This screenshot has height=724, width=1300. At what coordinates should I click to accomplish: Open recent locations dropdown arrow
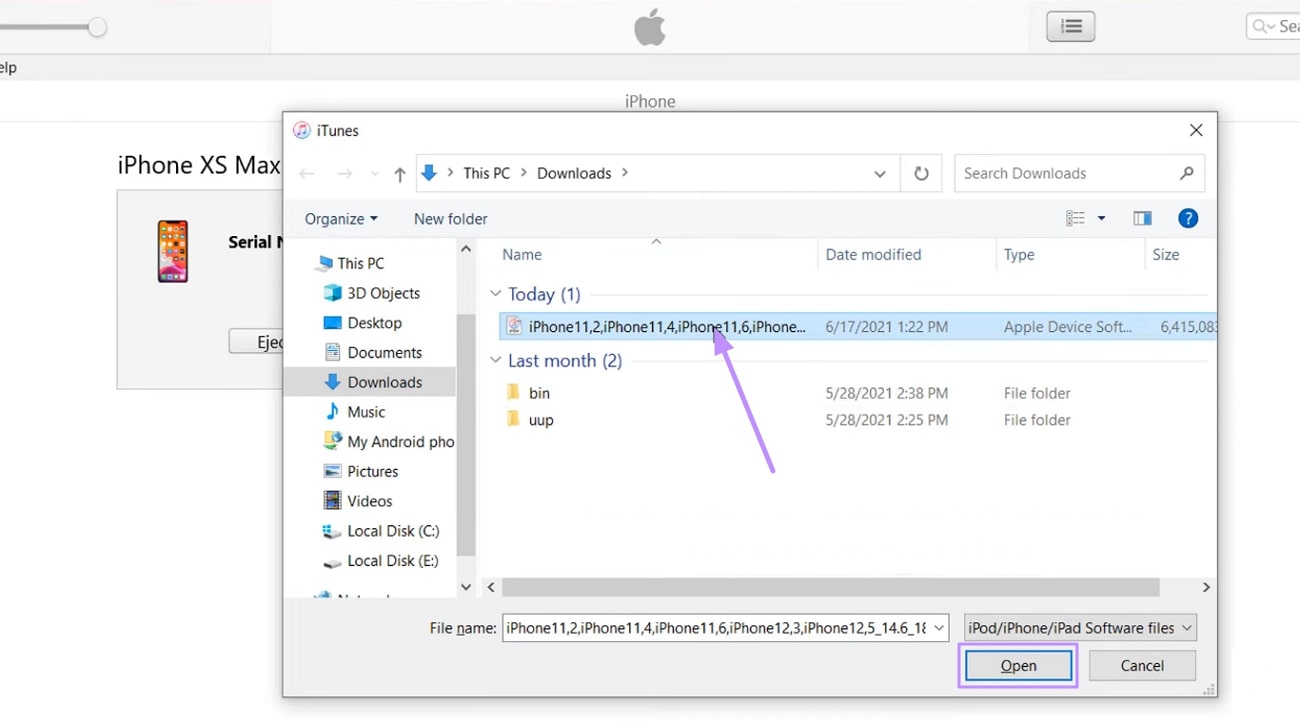(375, 174)
